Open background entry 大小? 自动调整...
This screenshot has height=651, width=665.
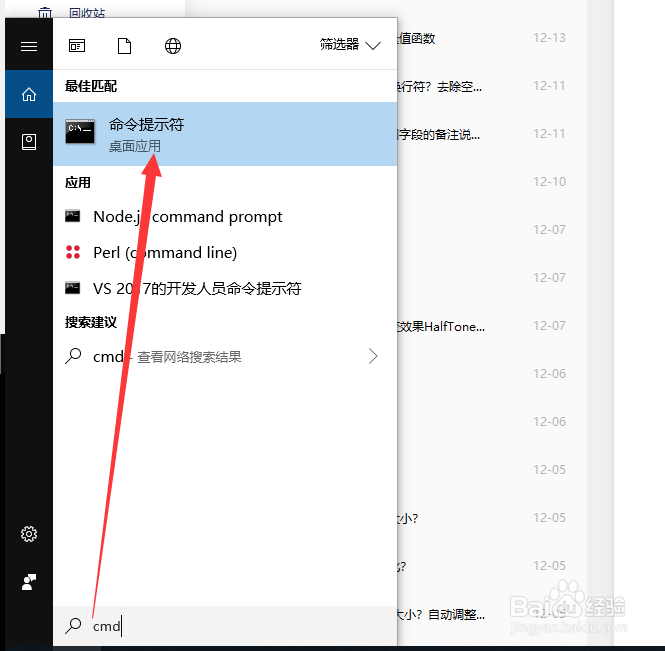click(441, 615)
